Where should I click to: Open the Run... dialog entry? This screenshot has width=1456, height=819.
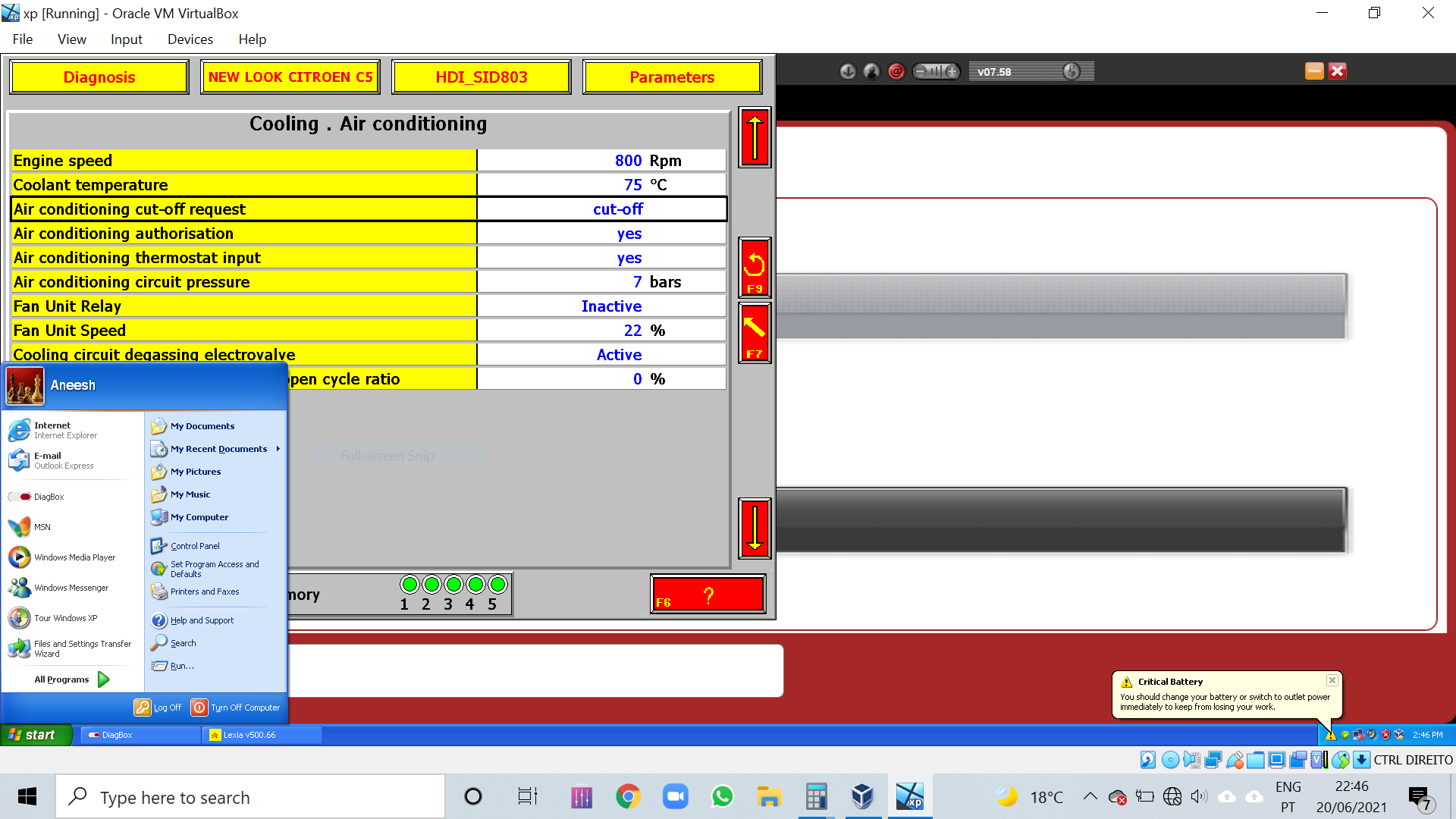click(215, 666)
